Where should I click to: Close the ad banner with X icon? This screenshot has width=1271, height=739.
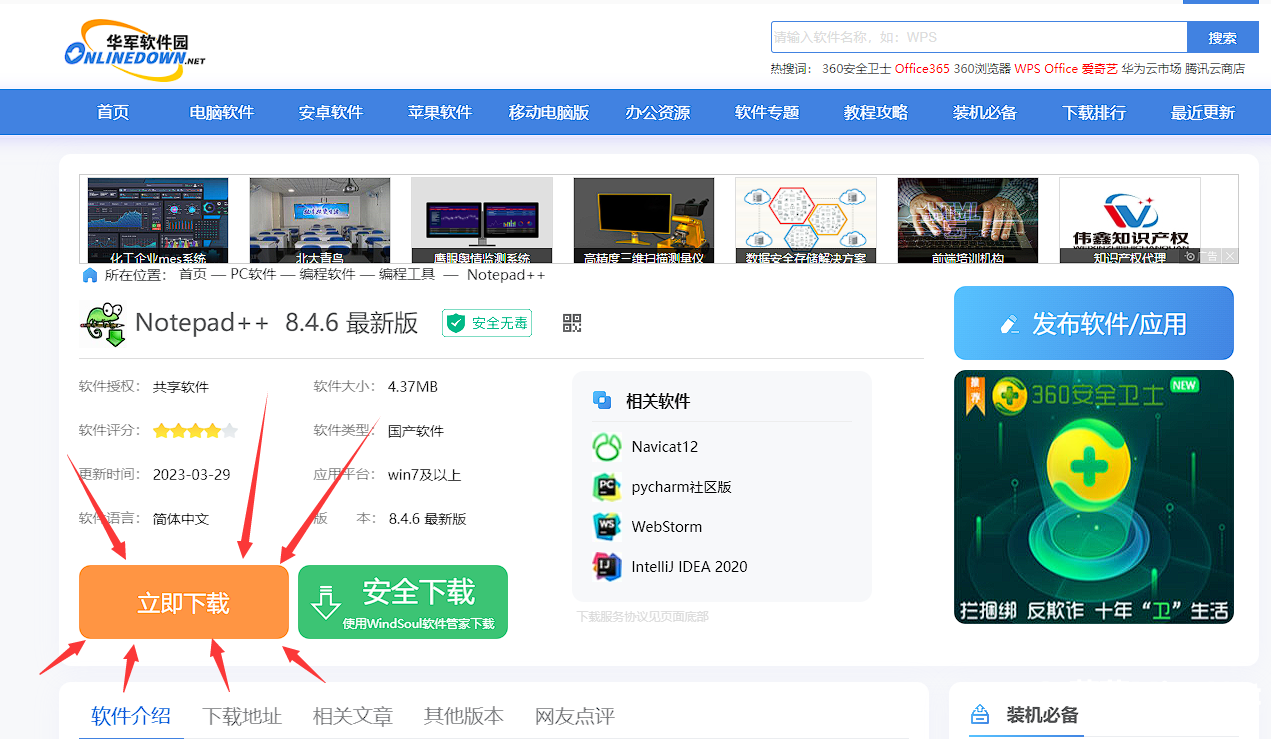(1229, 257)
